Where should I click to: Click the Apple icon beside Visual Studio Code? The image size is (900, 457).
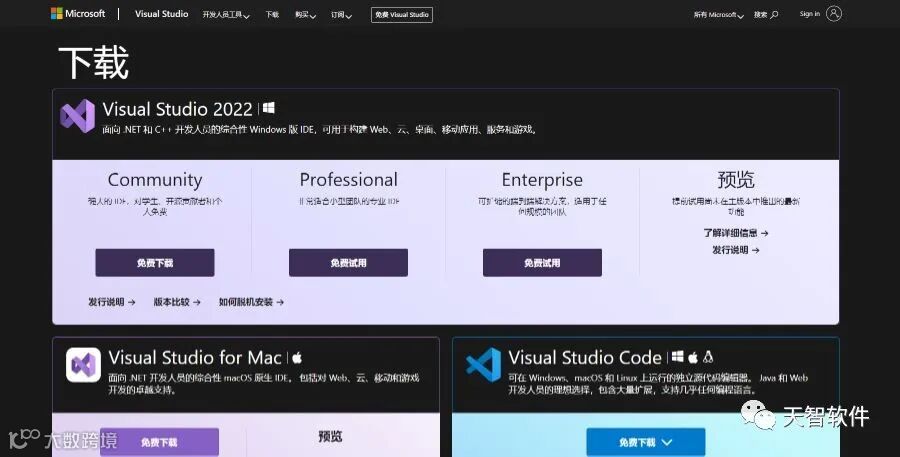coord(693,357)
